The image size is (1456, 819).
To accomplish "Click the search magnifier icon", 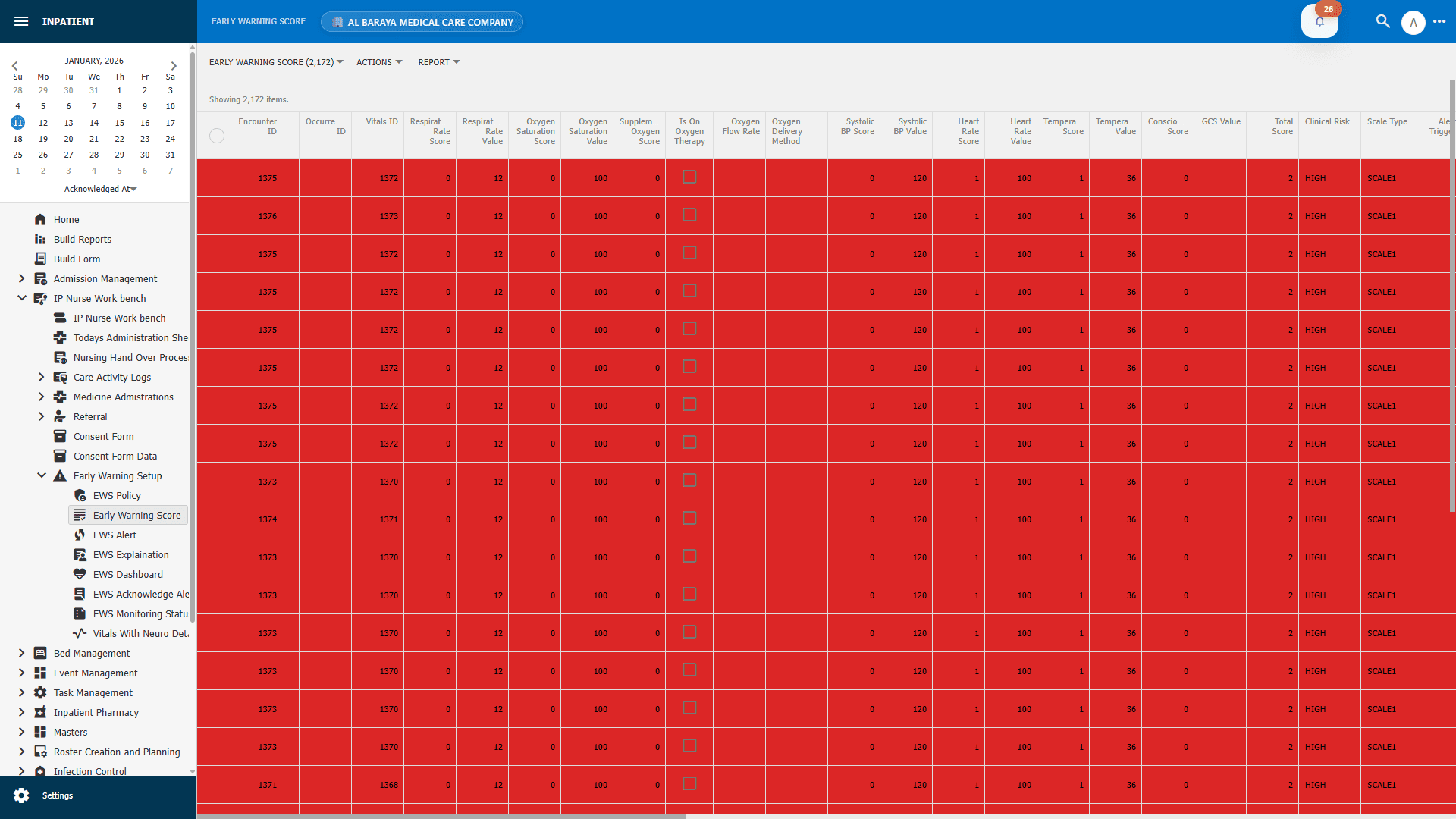I will click(1383, 22).
